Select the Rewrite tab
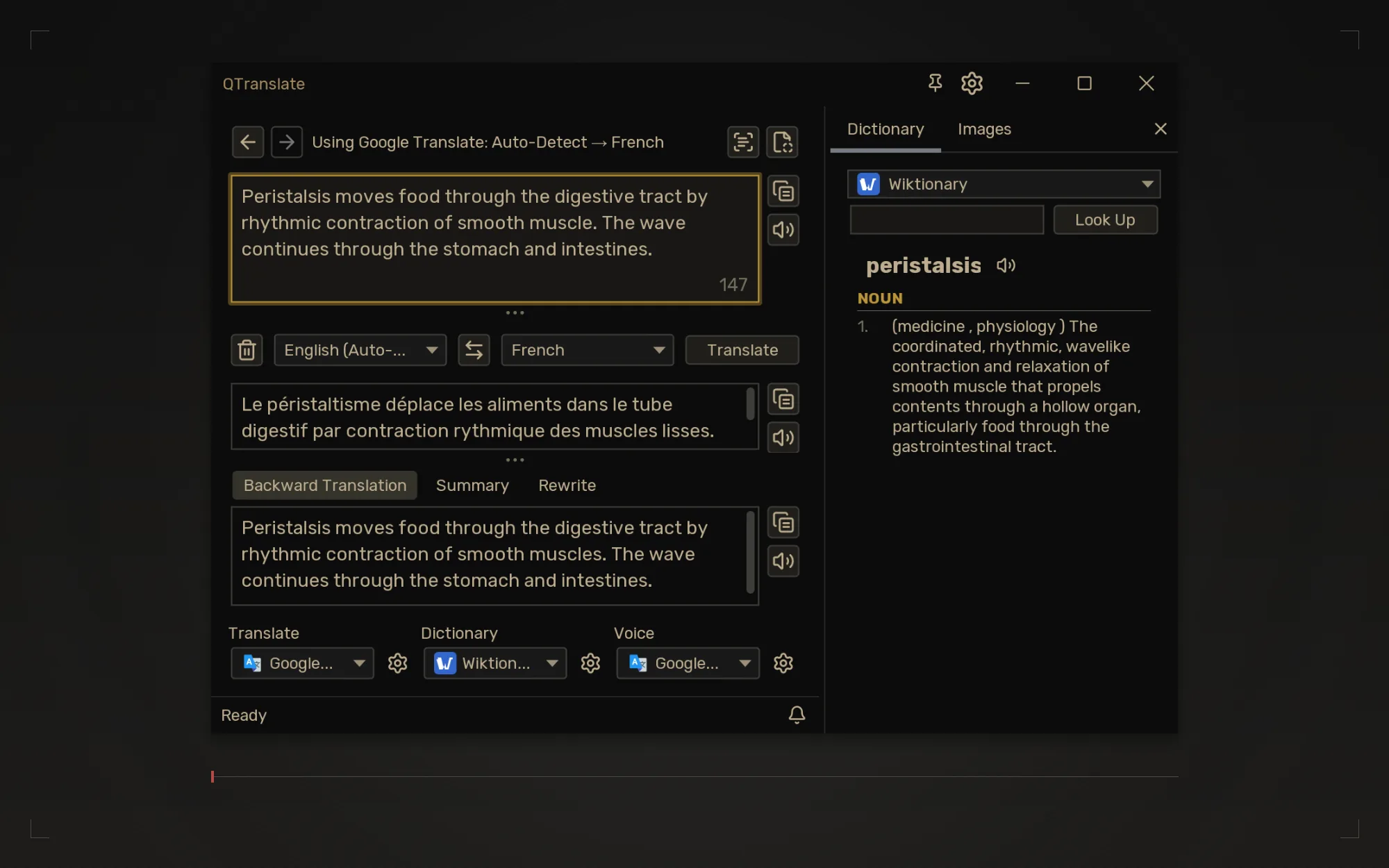The width and height of the screenshot is (1389, 868). point(567,485)
